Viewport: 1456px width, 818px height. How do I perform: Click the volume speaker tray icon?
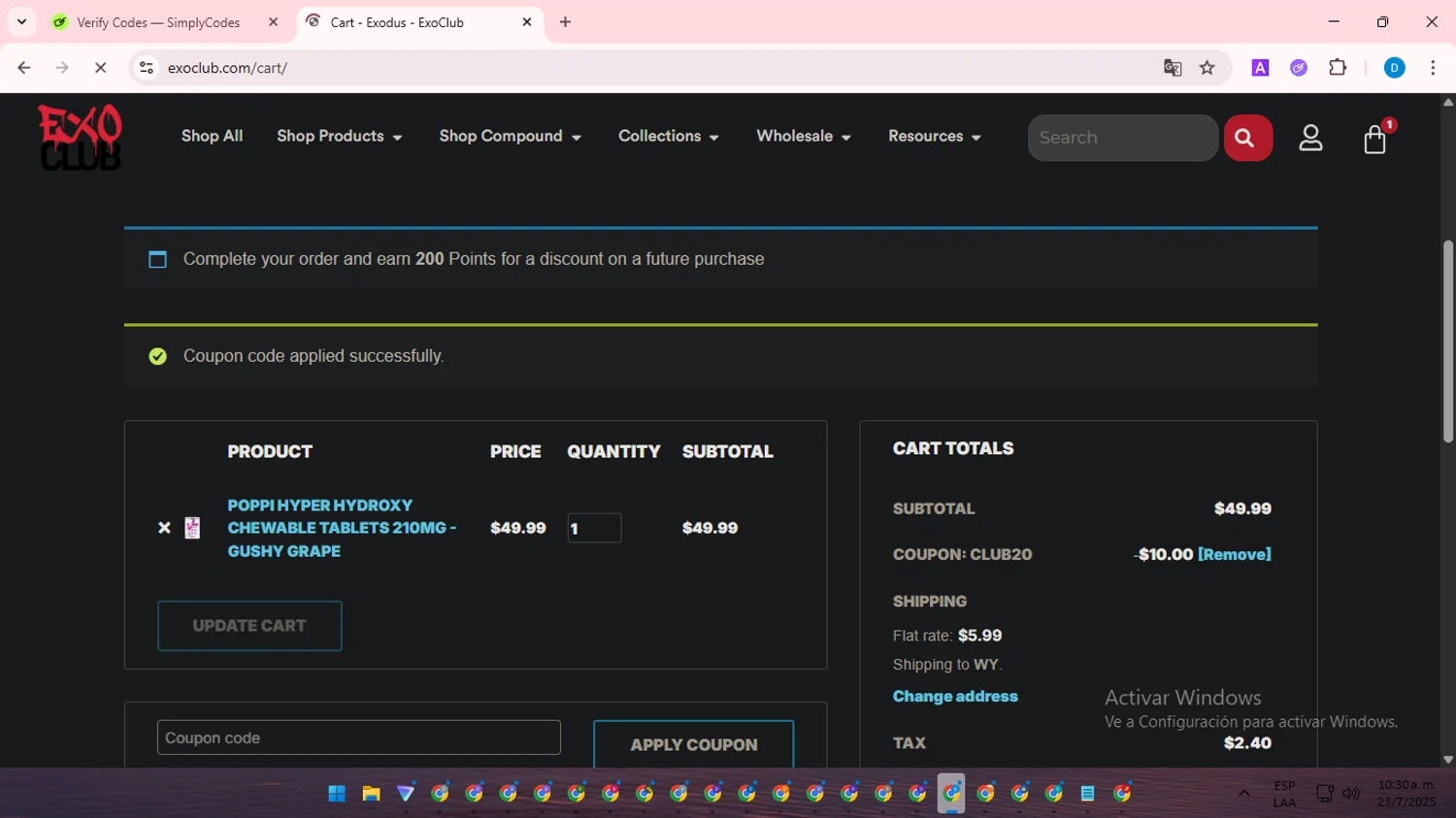(1350, 794)
